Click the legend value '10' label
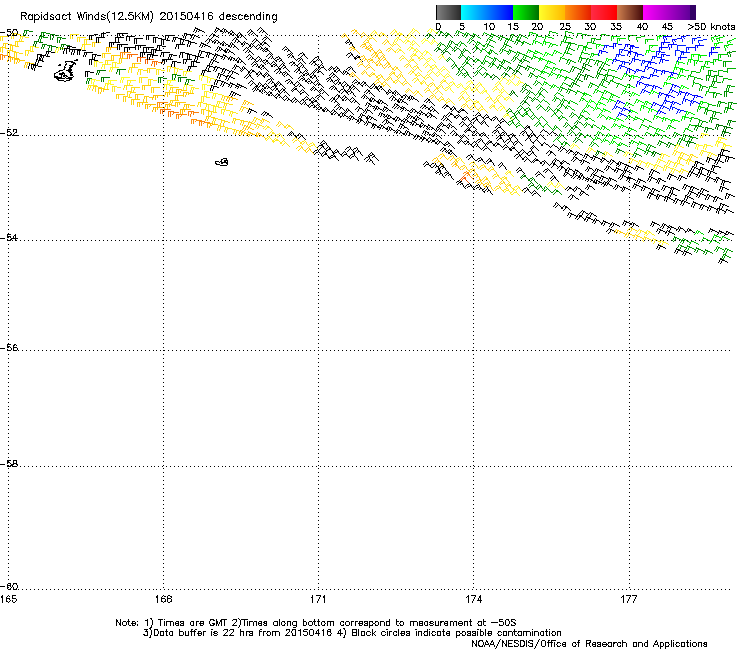Image resolution: width=740 pixels, height=650 pixels. point(489,27)
